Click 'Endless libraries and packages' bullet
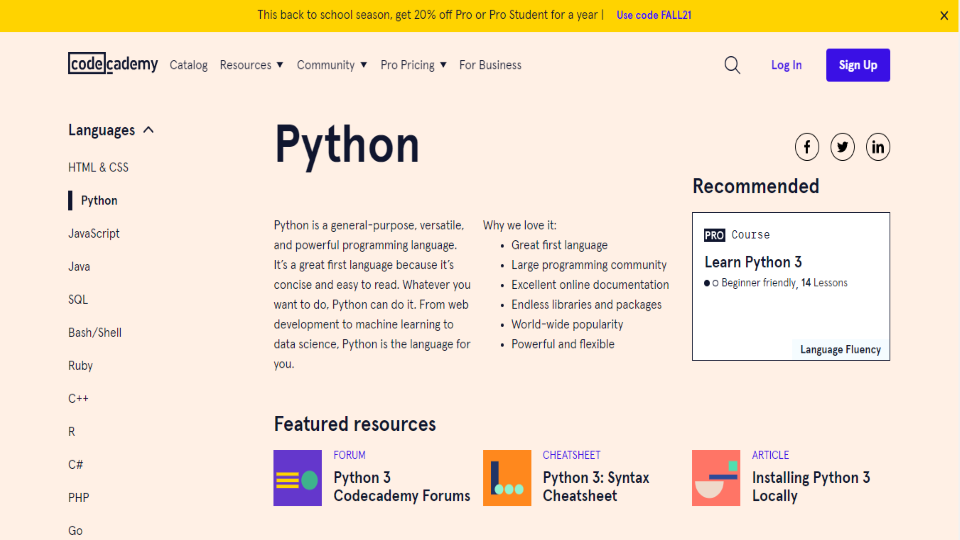This screenshot has height=540, width=960. 587,304
